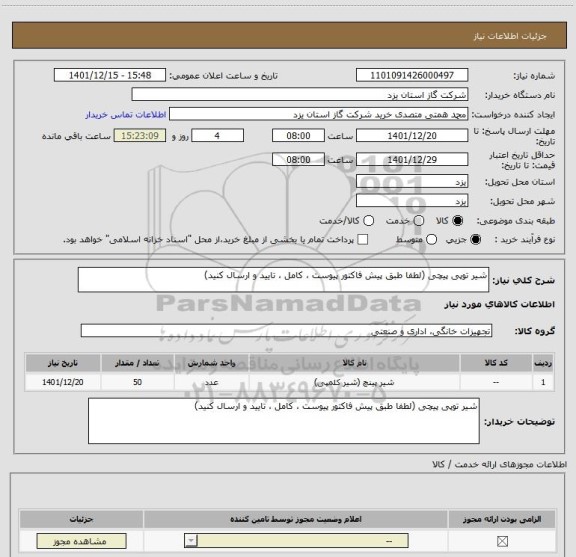This screenshot has height=557, width=576.
Task: Select the کالا radio button
Action: (458, 221)
